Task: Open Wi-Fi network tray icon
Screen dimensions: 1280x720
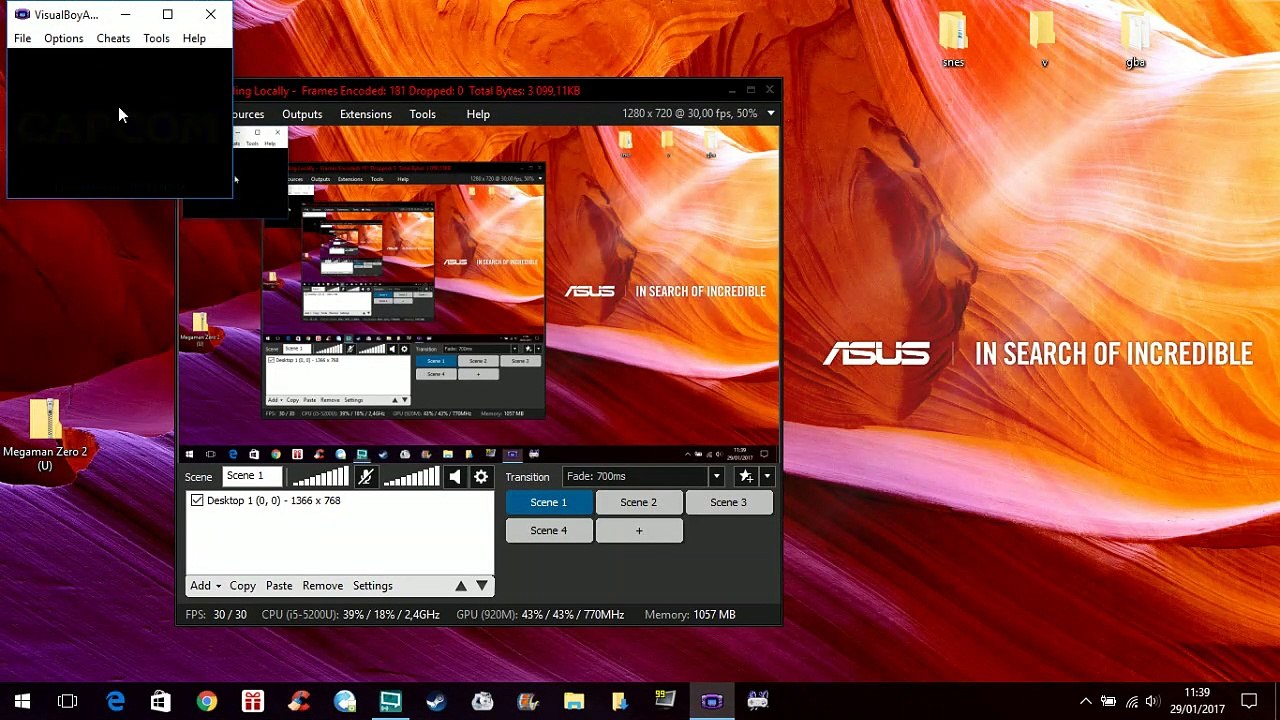Action: (1132, 701)
